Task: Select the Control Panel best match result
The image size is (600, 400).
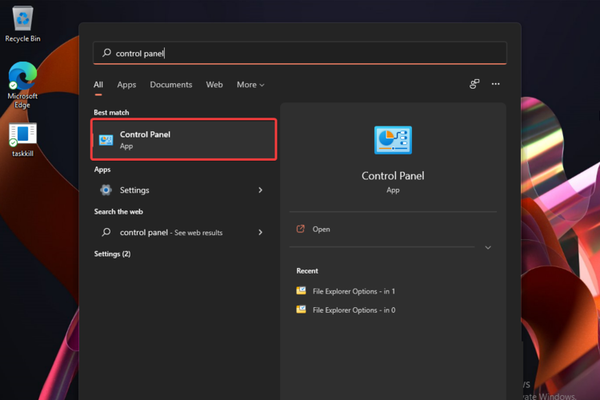Action: click(x=183, y=140)
